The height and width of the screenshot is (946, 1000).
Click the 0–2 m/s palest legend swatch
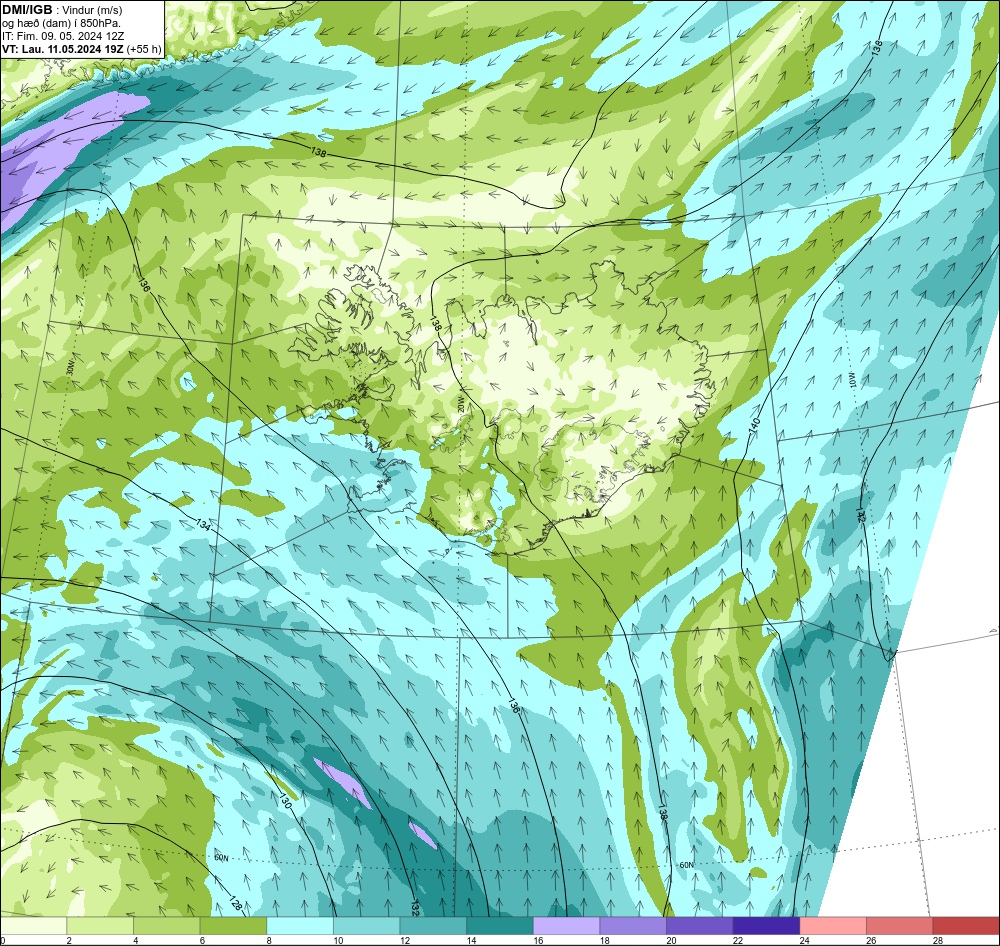[x=33, y=926]
